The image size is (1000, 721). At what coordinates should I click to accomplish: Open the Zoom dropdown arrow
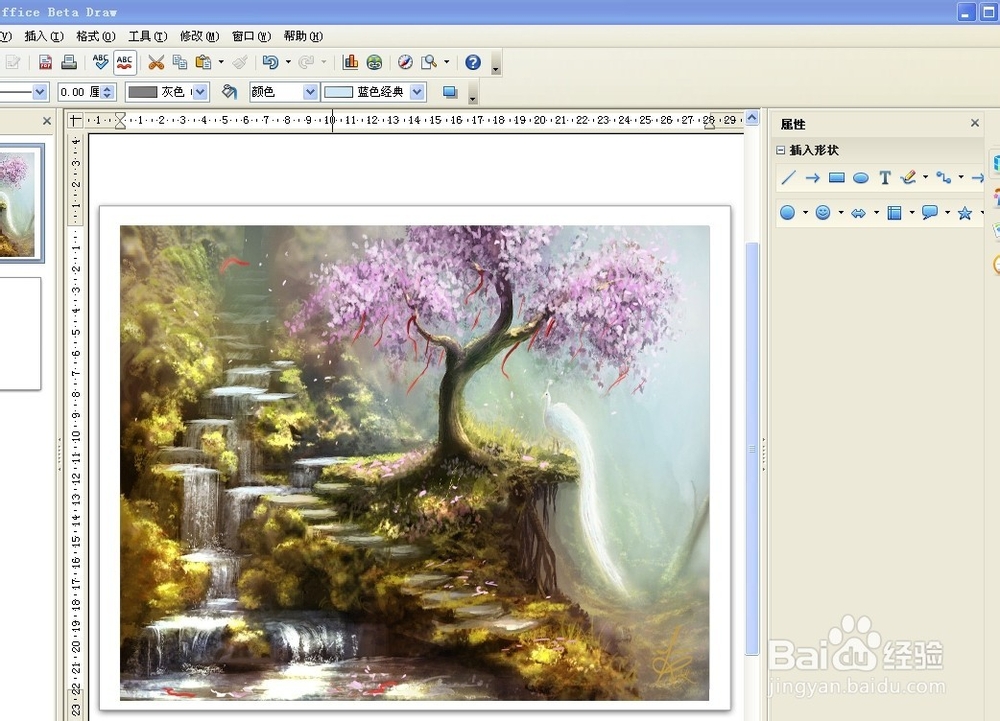(x=446, y=62)
